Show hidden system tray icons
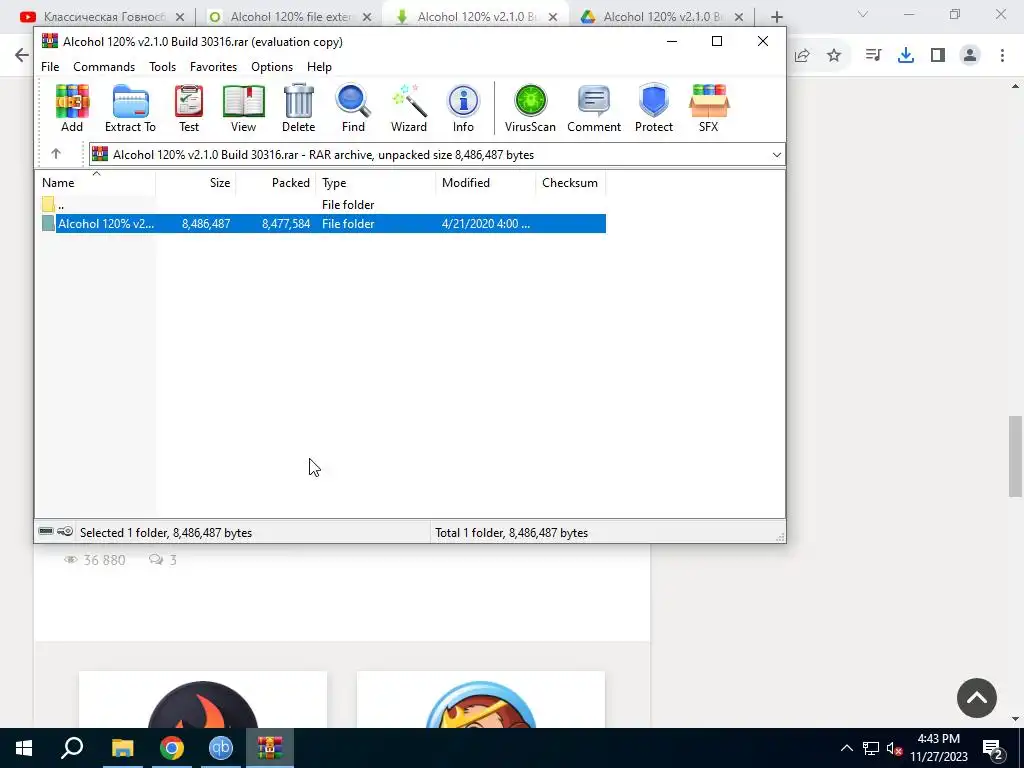 pos(846,748)
